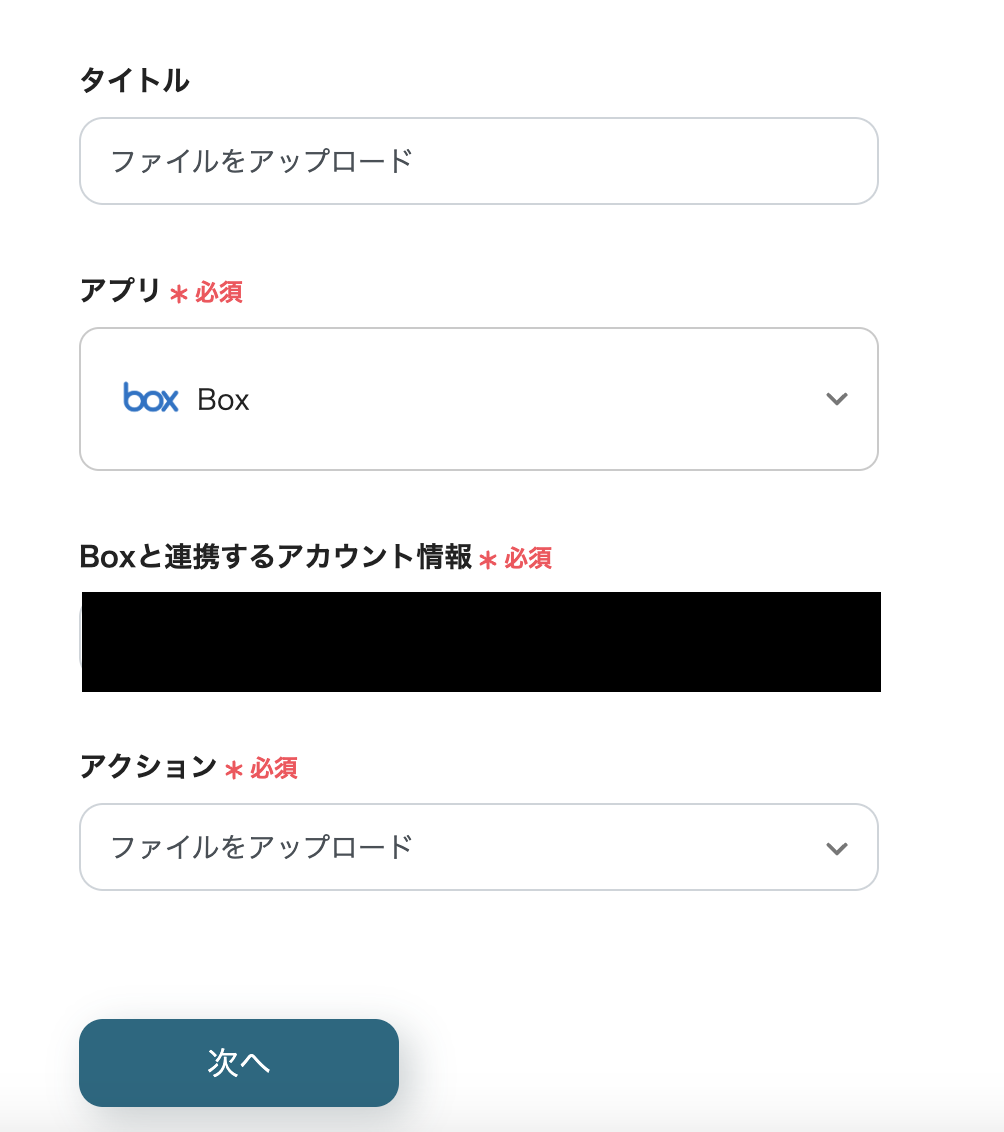Click the redacted Box account info field
Image resolution: width=1004 pixels, height=1132 pixels.
pos(480,642)
